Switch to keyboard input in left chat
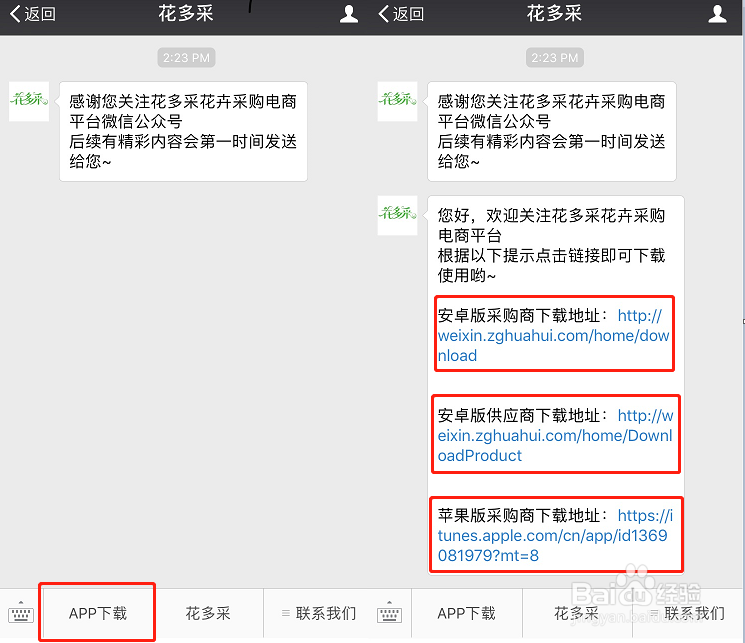745x643 pixels. click(21, 613)
